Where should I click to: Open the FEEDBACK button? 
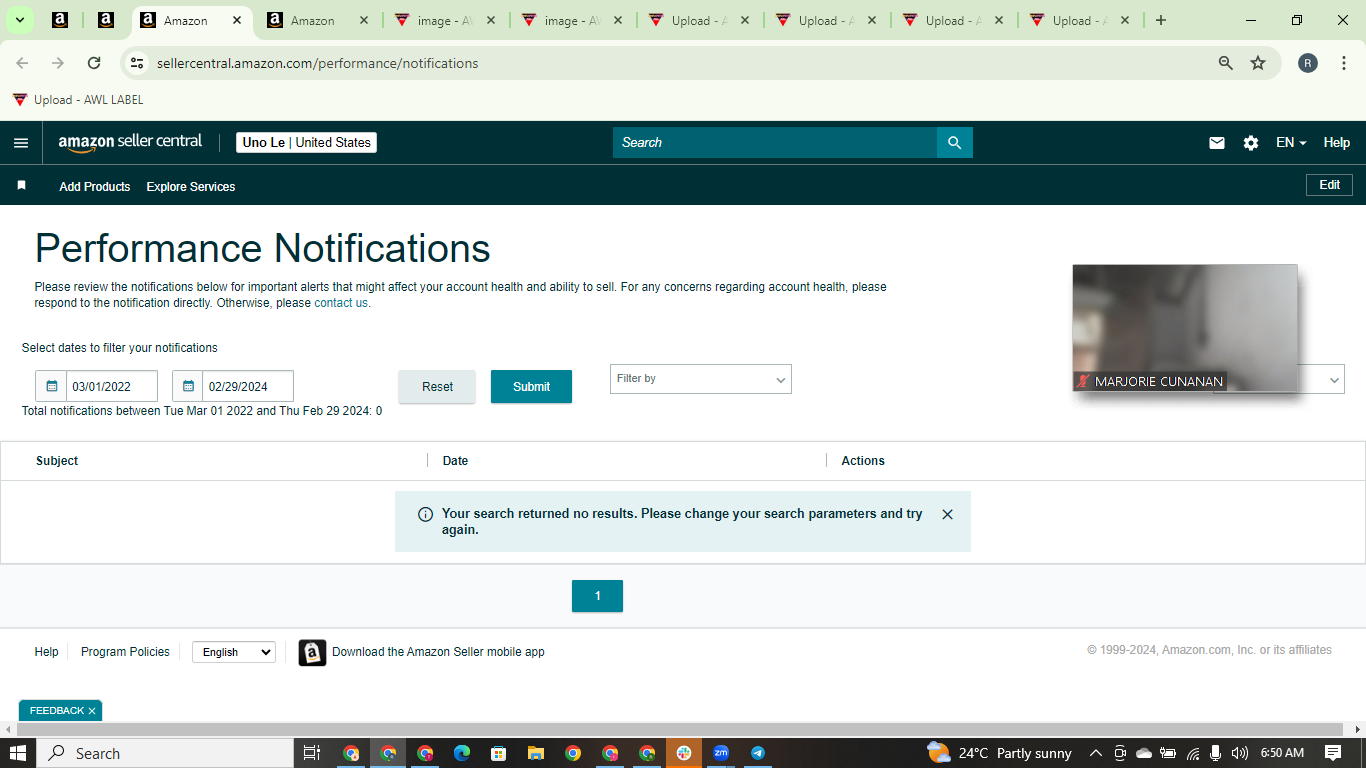tap(57, 711)
